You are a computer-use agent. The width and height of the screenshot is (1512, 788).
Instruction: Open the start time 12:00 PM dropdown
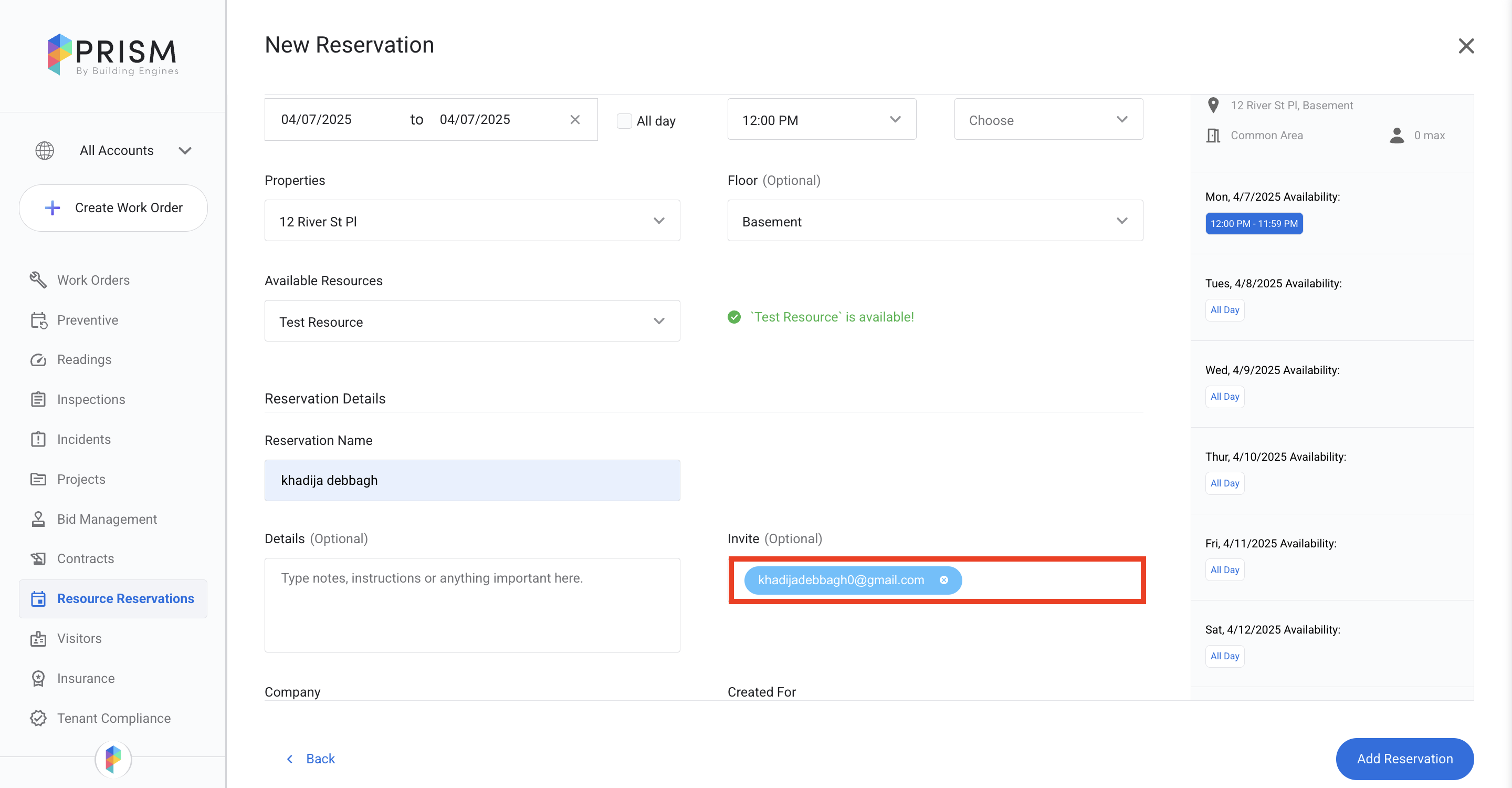821,120
